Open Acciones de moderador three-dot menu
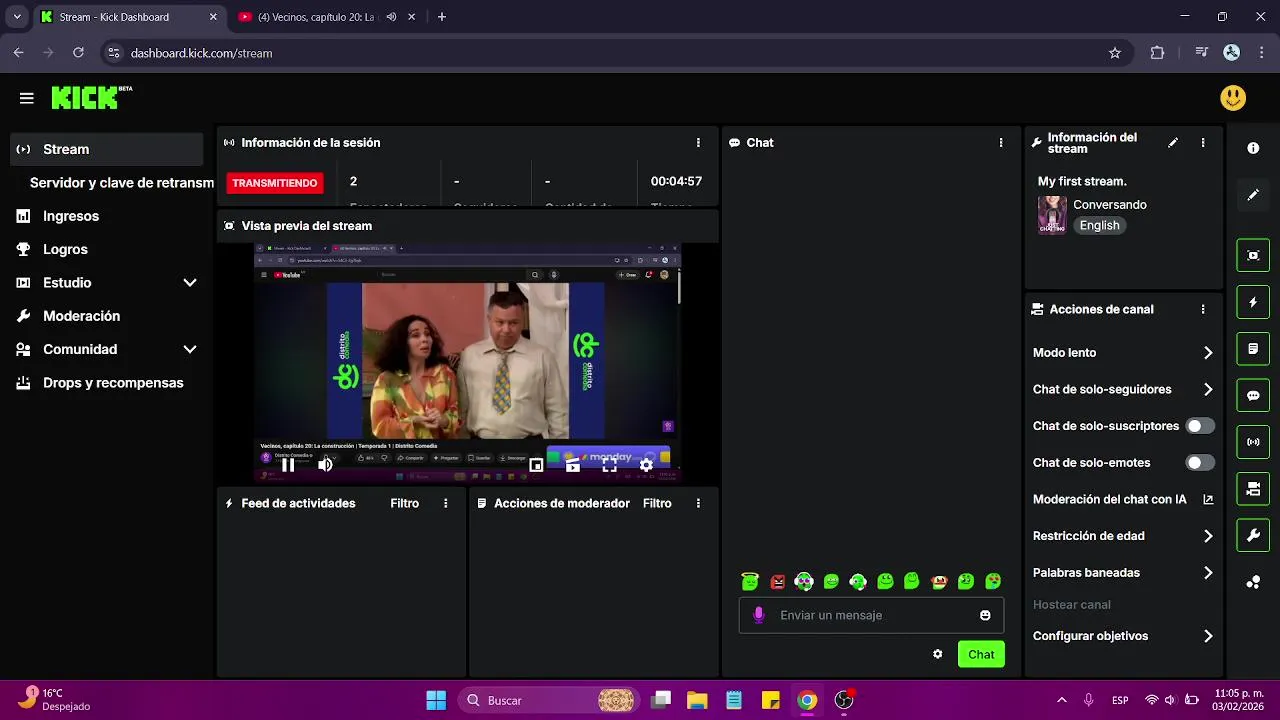Image resolution: width=1280 pixels, height=720 pixels. tap(698, 504)
